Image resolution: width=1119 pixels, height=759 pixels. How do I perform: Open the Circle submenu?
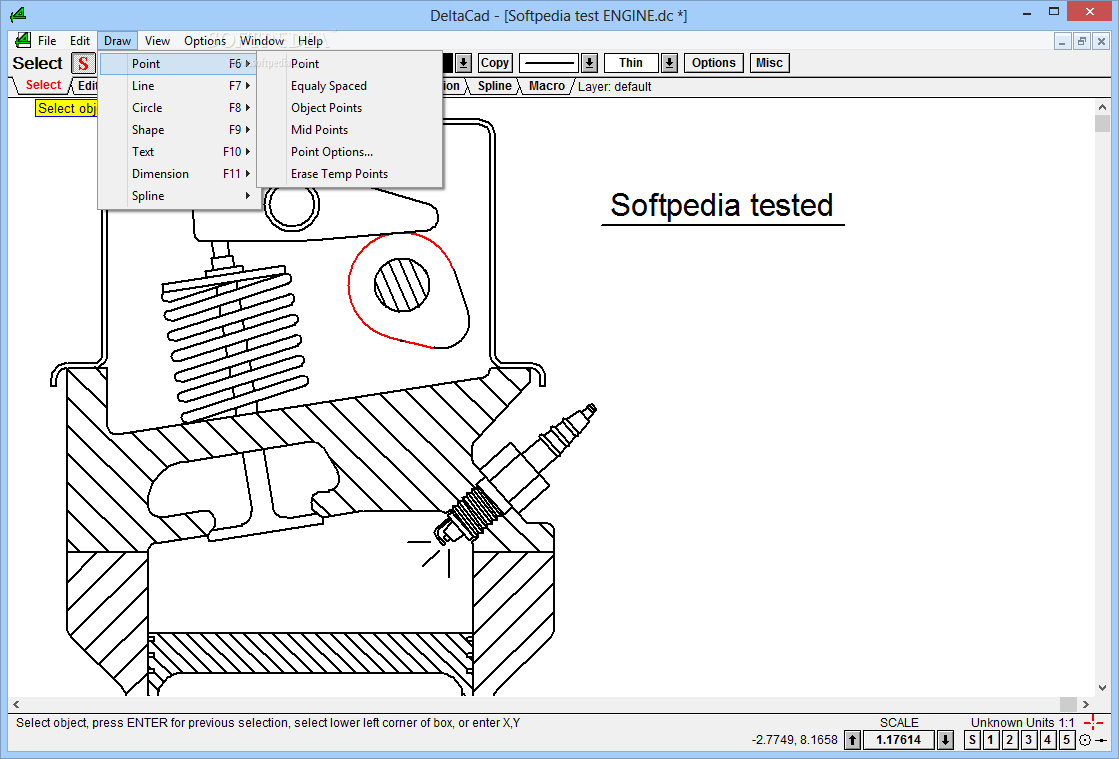pos(178,108)
